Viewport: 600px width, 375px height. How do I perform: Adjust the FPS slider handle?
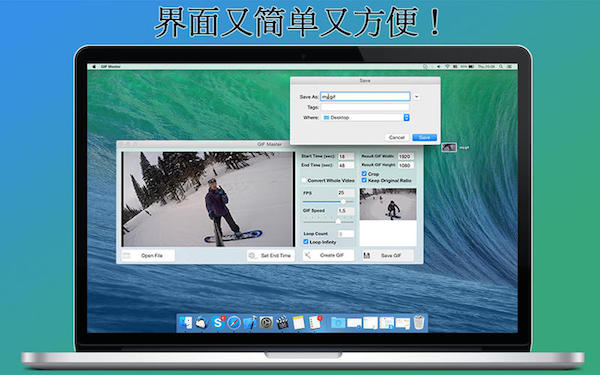[343, 202]
